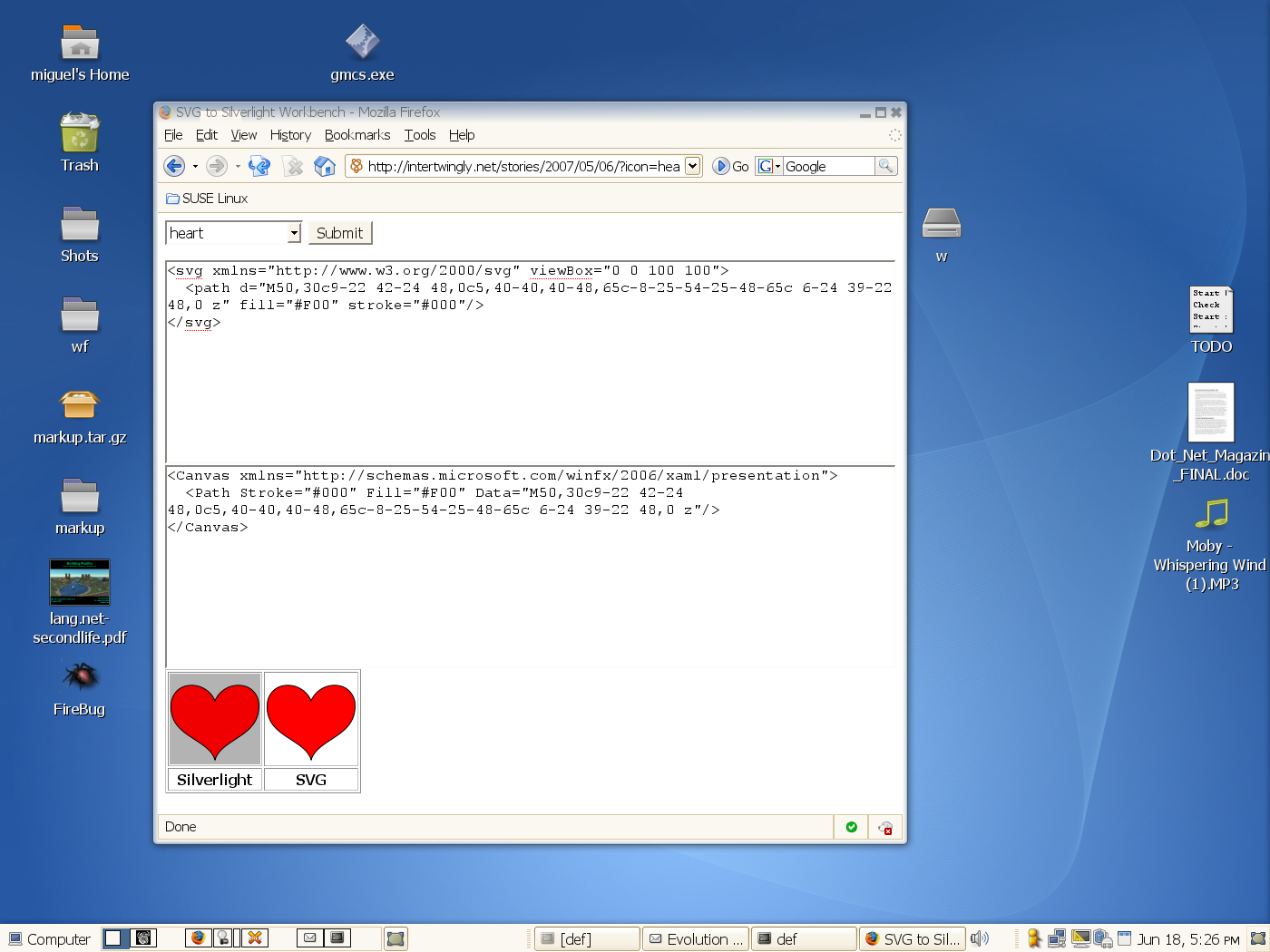The height and width of the screenshot is (952, 1270).
Task: Open the View menu
Action: (x=244, y=135)
